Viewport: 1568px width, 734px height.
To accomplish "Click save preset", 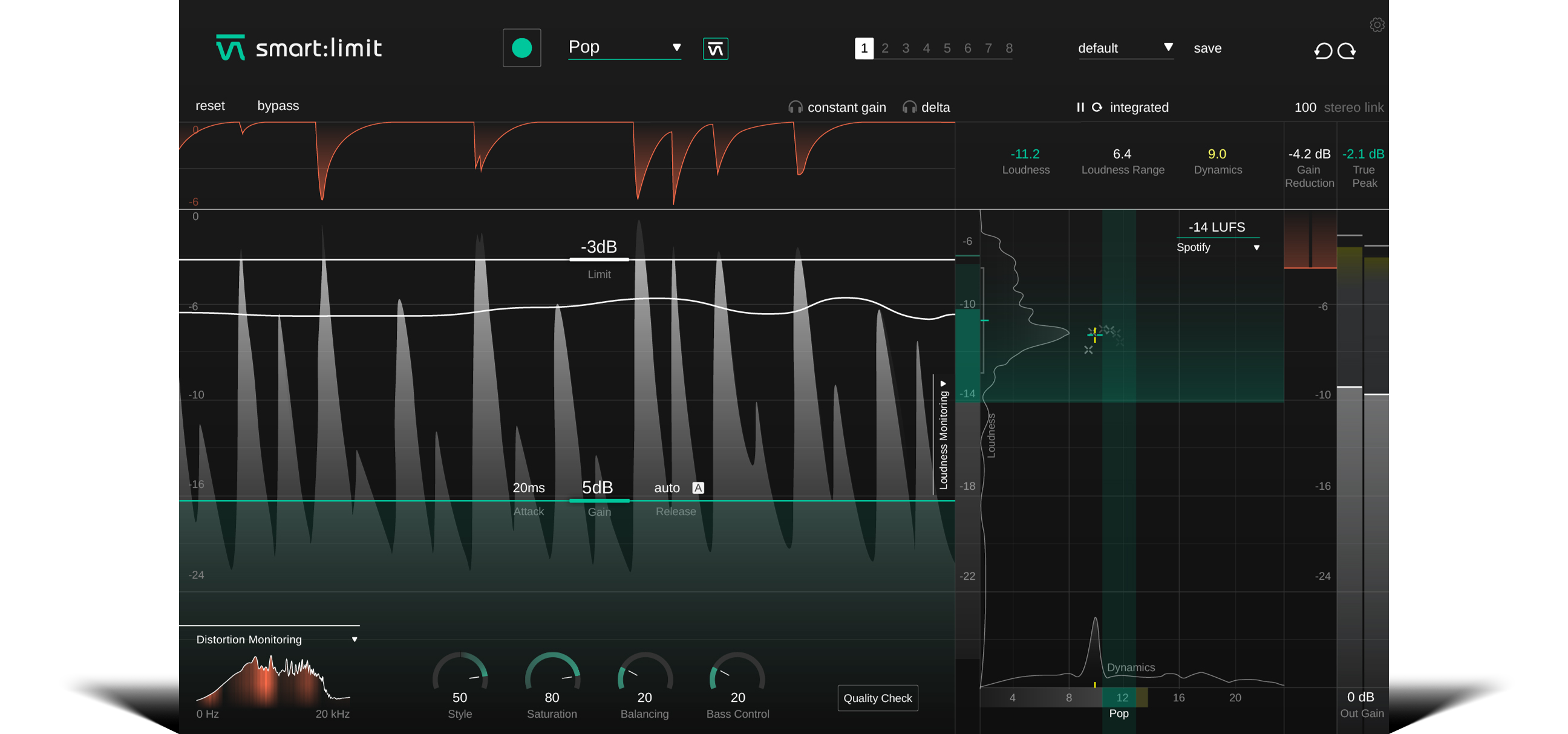I will click(1207, 48).
